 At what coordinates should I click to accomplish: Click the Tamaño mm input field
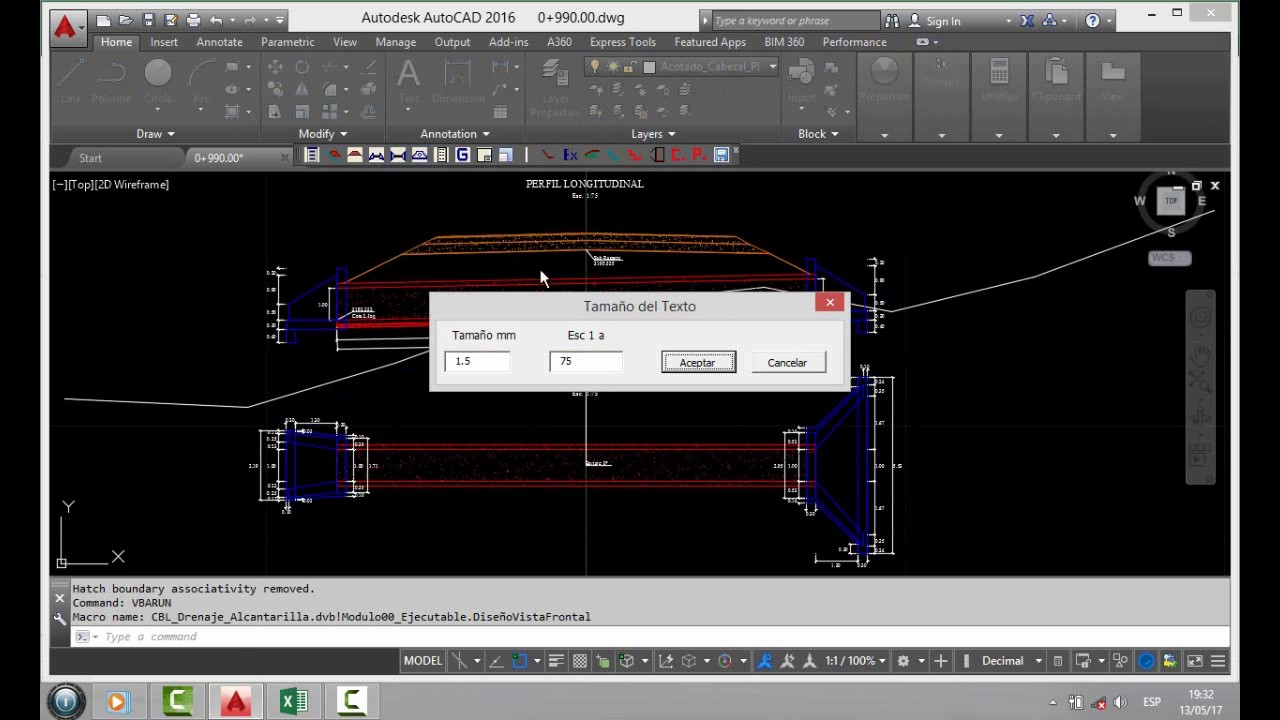point(477,361)
